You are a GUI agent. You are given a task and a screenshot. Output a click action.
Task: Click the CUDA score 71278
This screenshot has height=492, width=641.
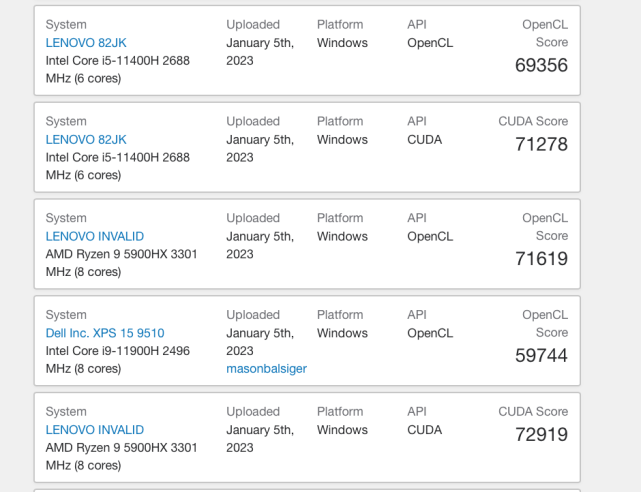coord(541,145)
